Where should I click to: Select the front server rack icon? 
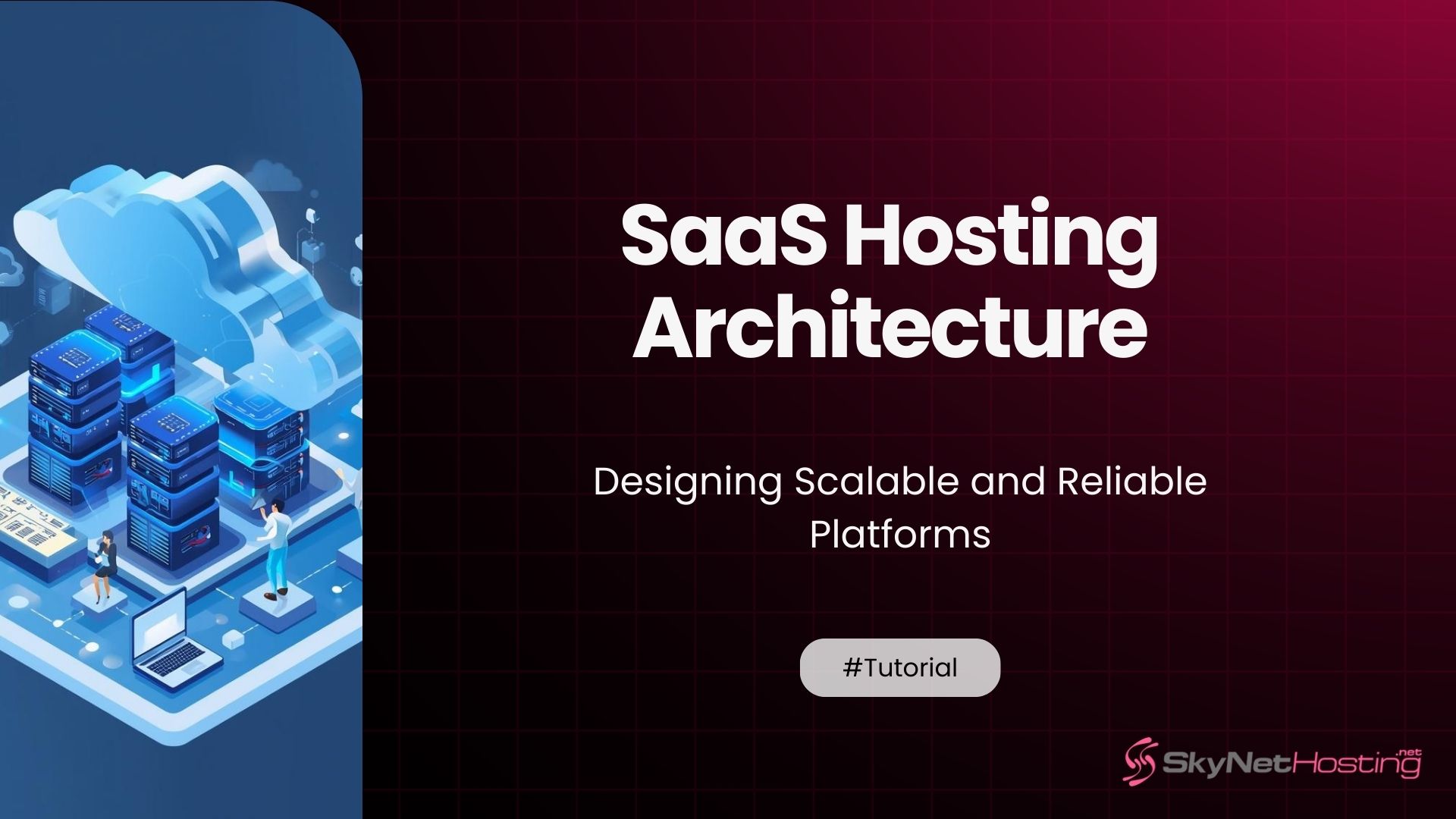tap(76, 425)
